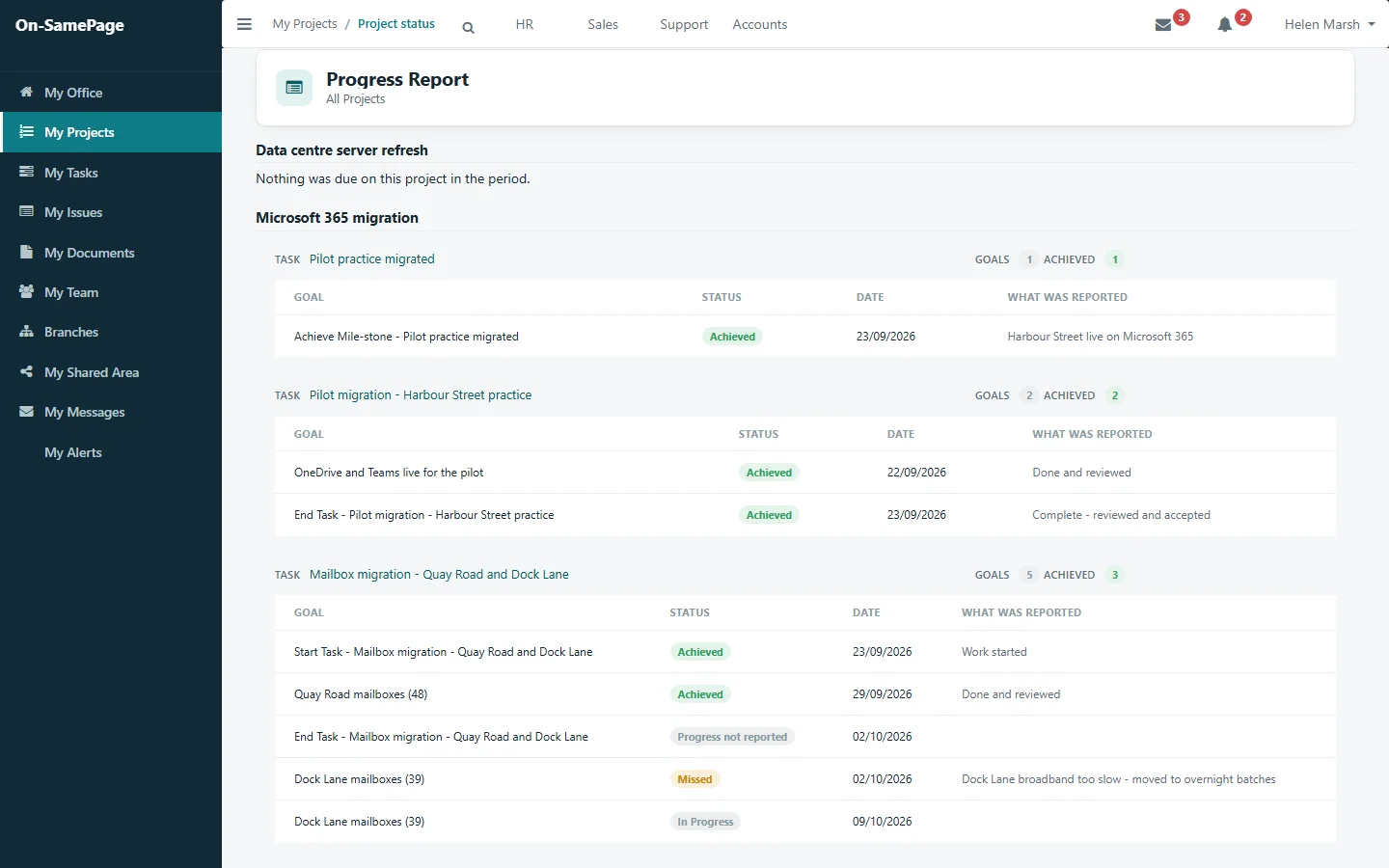Click the My Issues sidebar icon
1389x868 pixels.
pyautogui.click(x=26, y=211)
